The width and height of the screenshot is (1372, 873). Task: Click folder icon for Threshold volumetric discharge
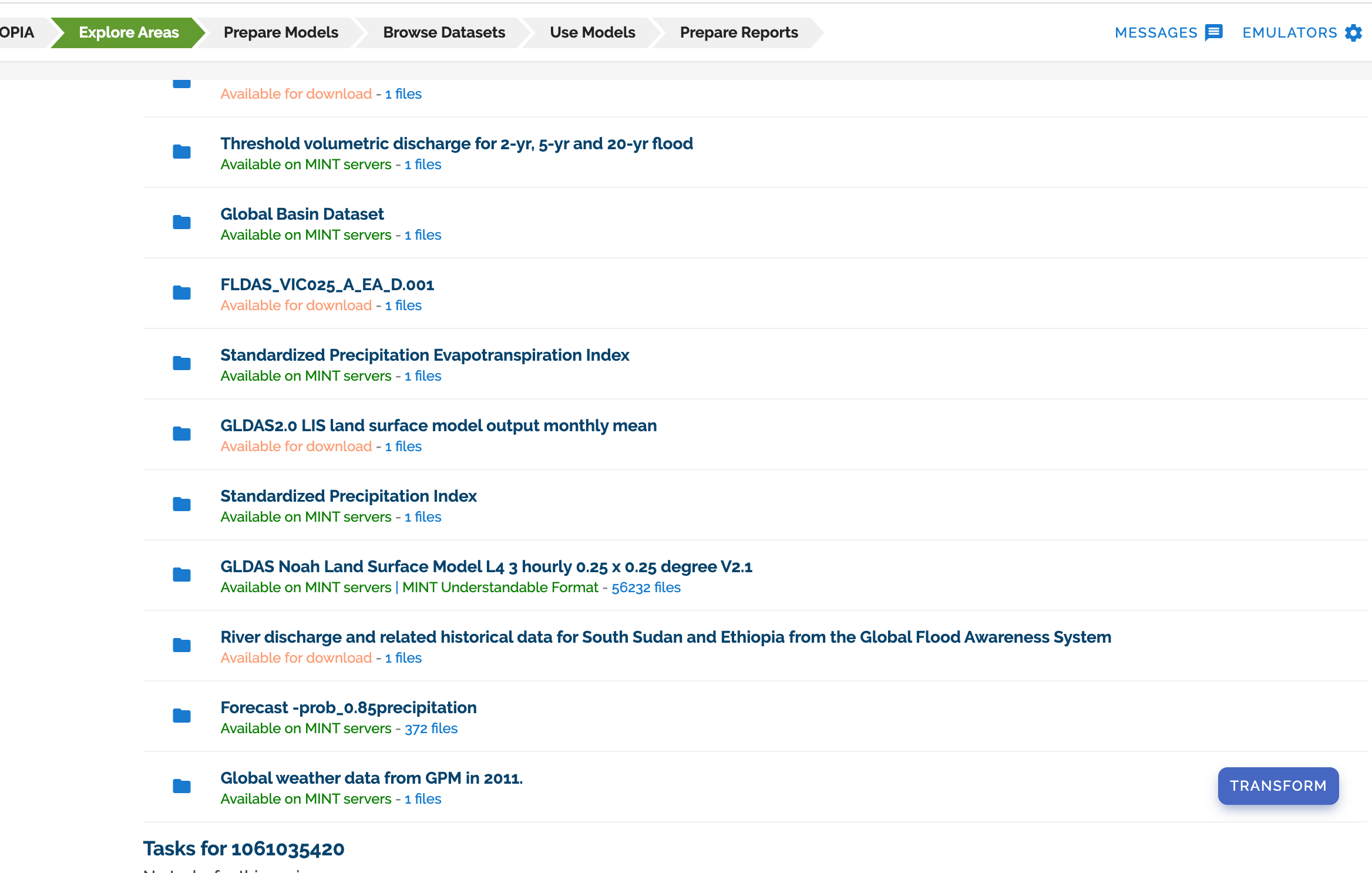coord(181,152)
